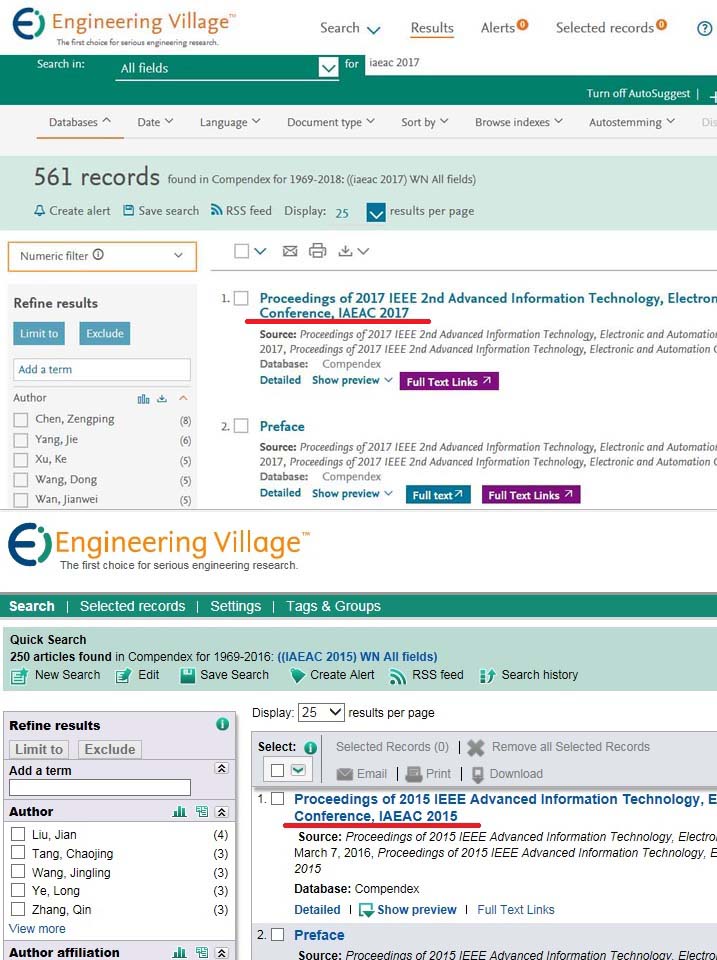
Task: Open the Numeric filter dropdown
Action: [102, 256]
